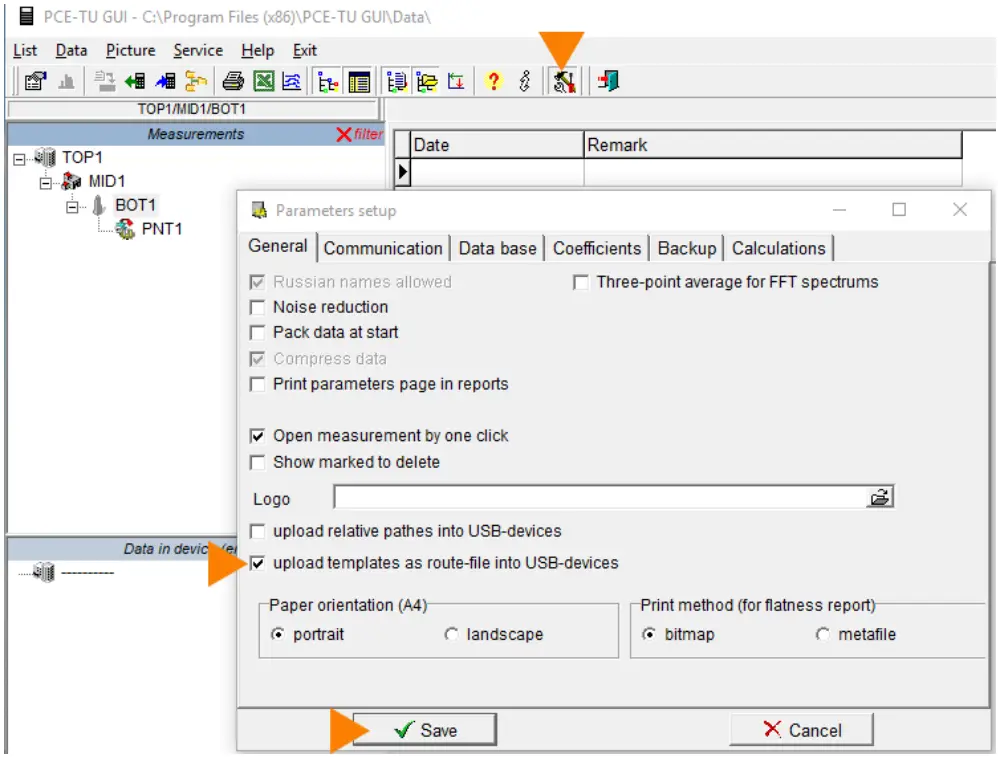The width and height of the screenshot is (998, 757).
Task: Click the yellow folder tree icon
Action: pyautogui.click(x=196, y=81)
